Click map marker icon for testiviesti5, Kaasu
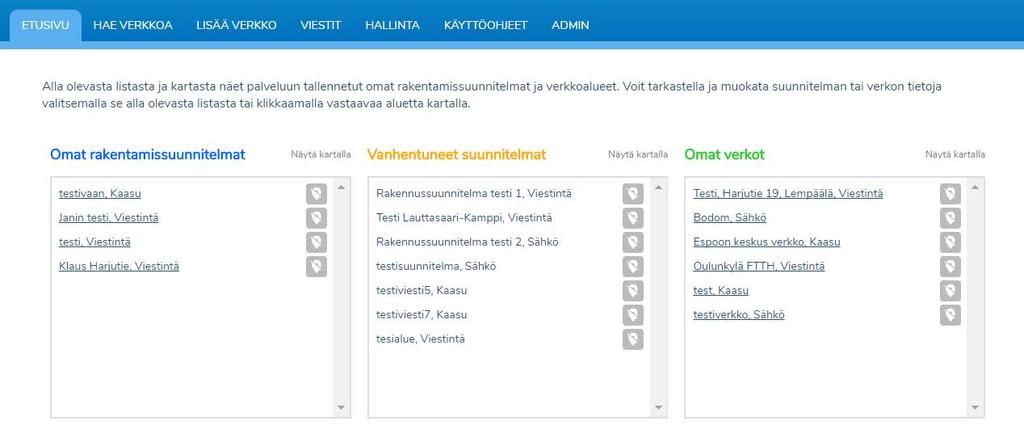 633,291
